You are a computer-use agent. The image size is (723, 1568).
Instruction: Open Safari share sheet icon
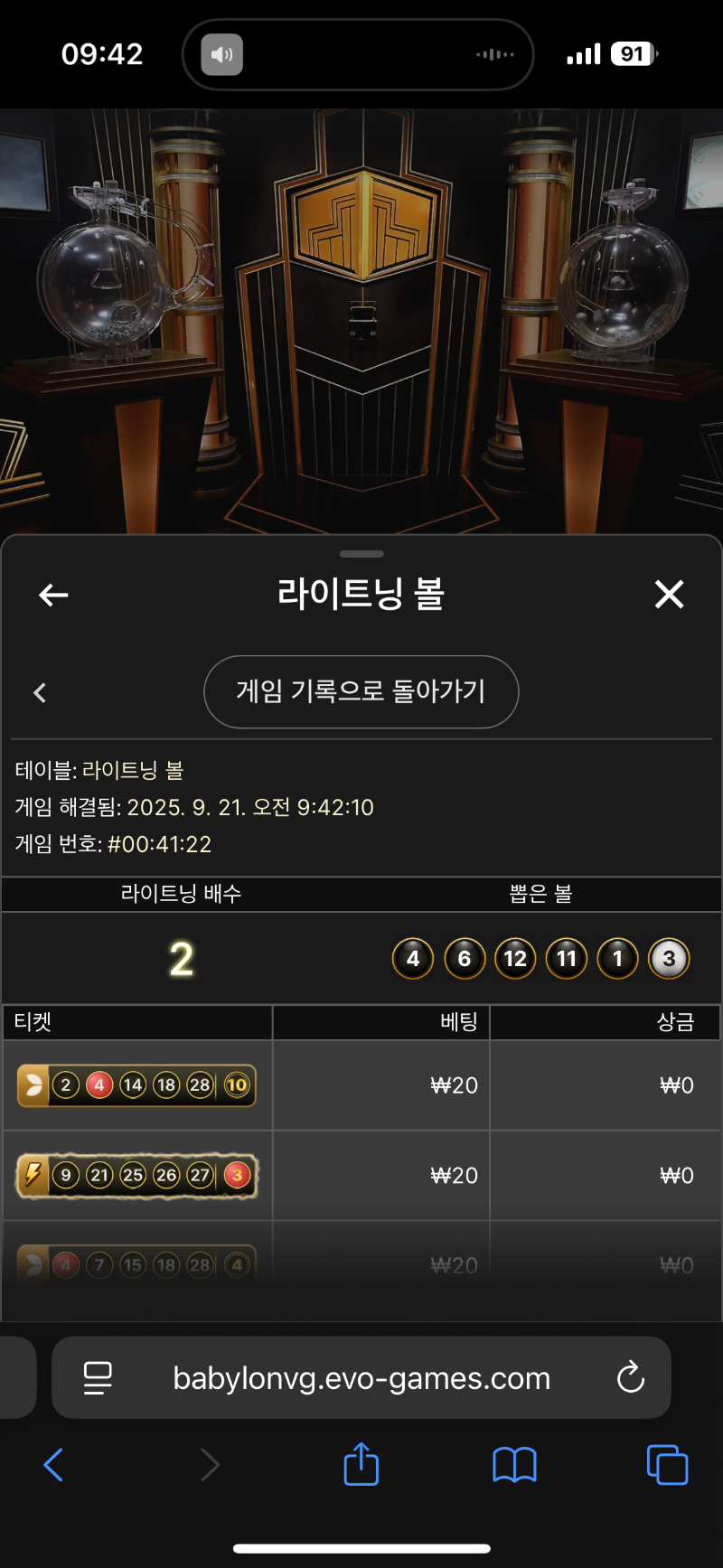tap(361, 1463)
